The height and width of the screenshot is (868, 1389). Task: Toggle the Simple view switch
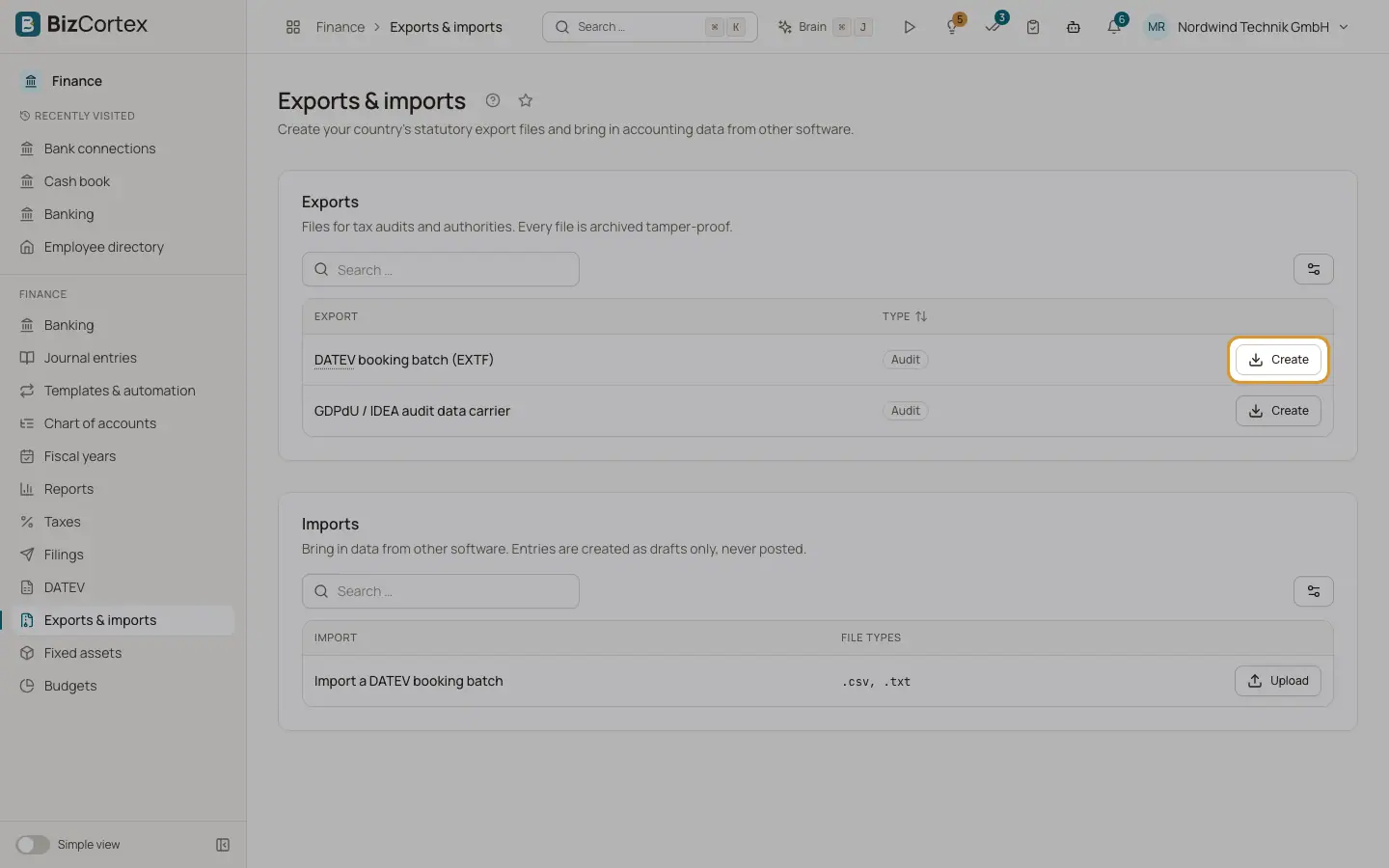point(33,845)
